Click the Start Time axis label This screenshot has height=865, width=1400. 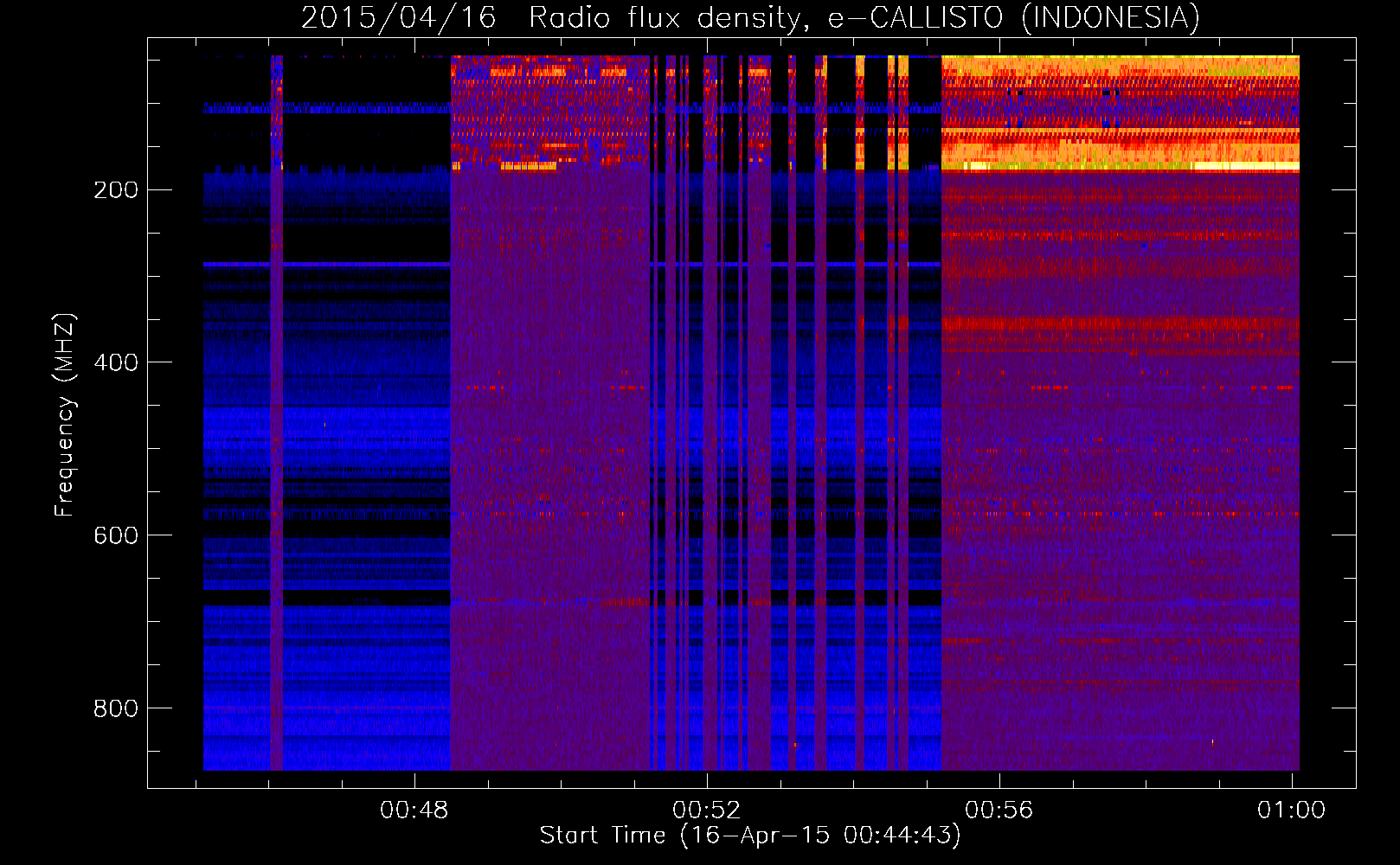click(750, 835)
